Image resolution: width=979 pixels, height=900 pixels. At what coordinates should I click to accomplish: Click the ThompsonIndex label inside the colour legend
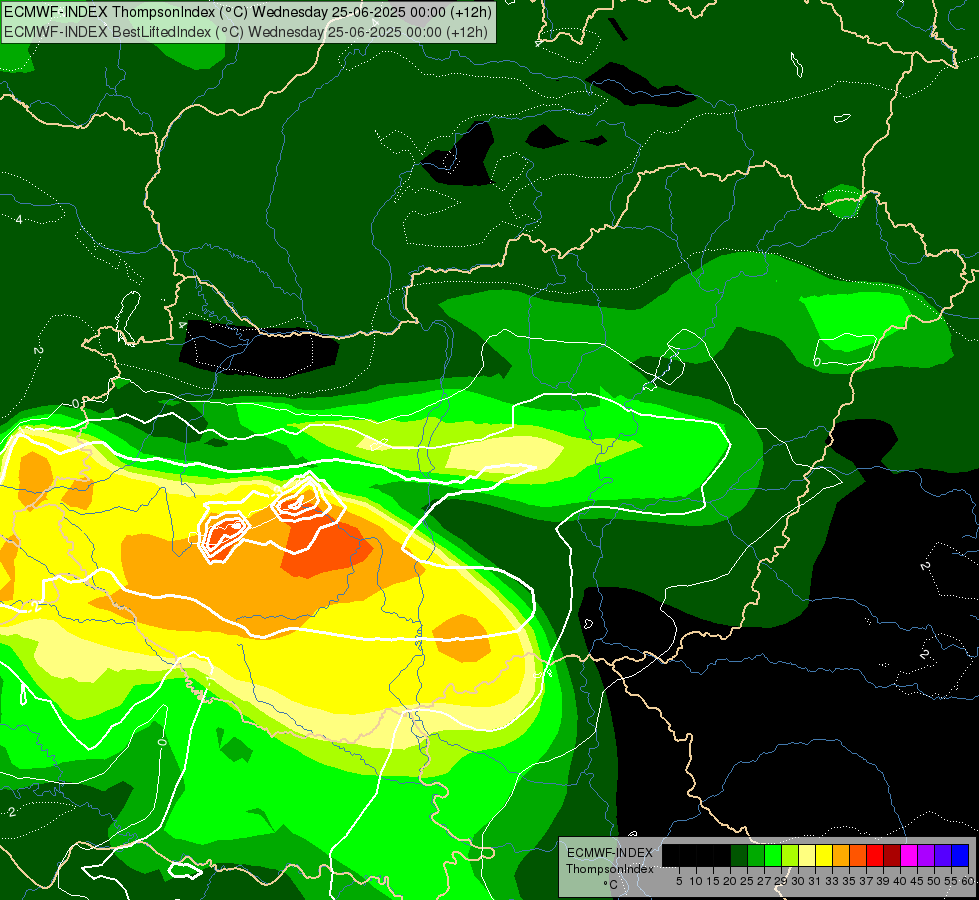point(610,869)
